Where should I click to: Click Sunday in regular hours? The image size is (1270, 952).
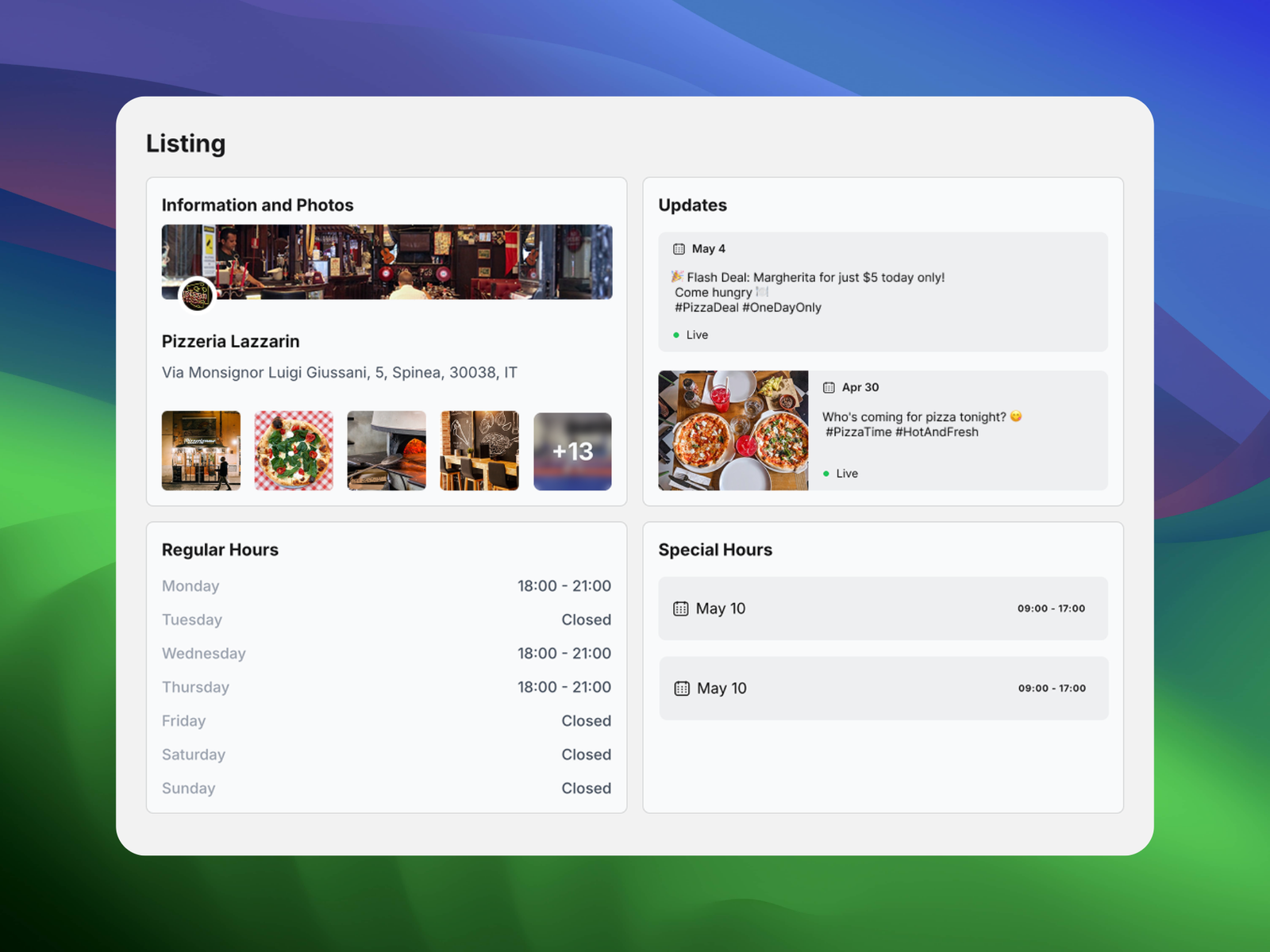pyautogui.click(x=189, y=789)
